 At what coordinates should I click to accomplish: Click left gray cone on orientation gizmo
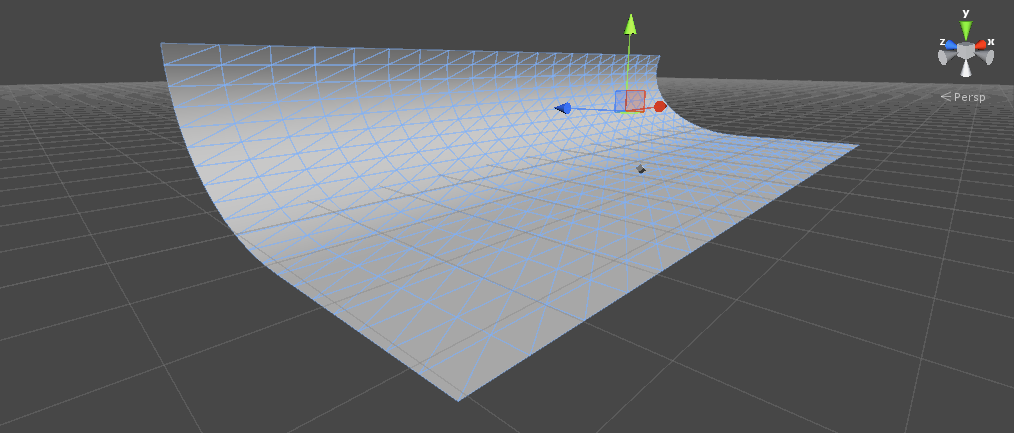tap(945, 58)
